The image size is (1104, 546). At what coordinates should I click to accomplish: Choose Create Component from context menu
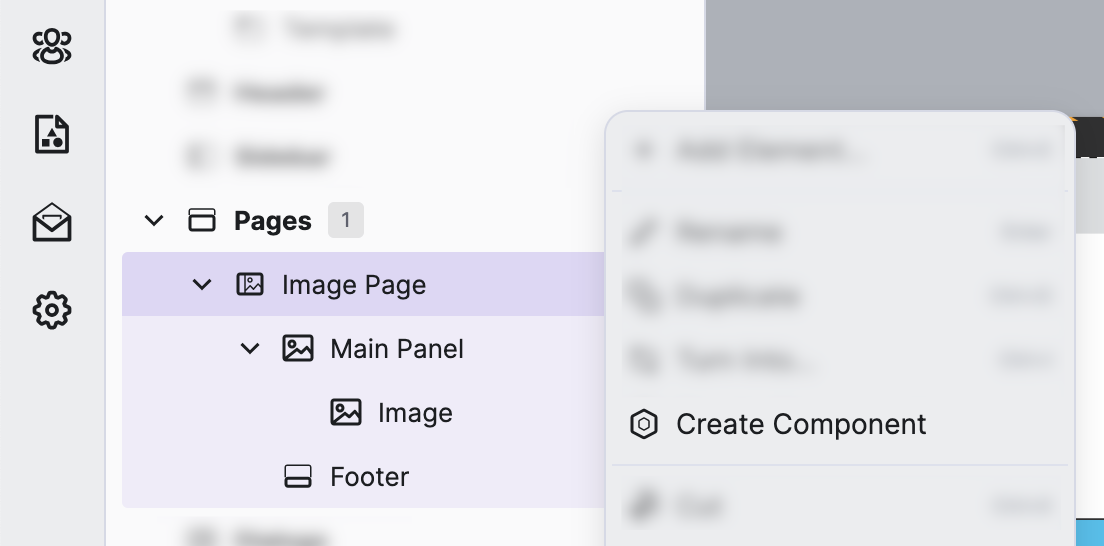801,425
